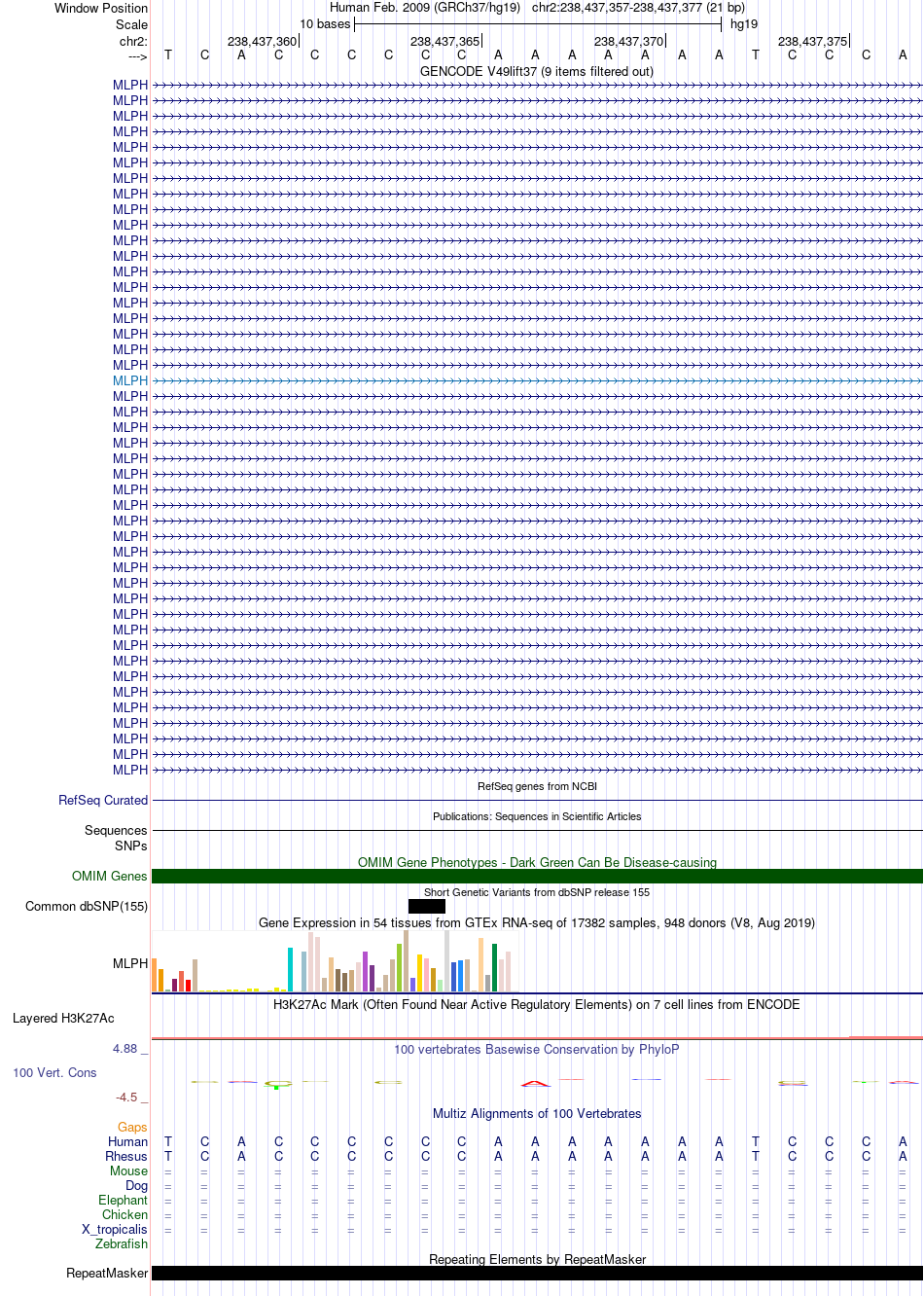Click the 'Sequences SNPs' track label
The width and height of the screenshot is (924, 1296).
tap(116, 838)
